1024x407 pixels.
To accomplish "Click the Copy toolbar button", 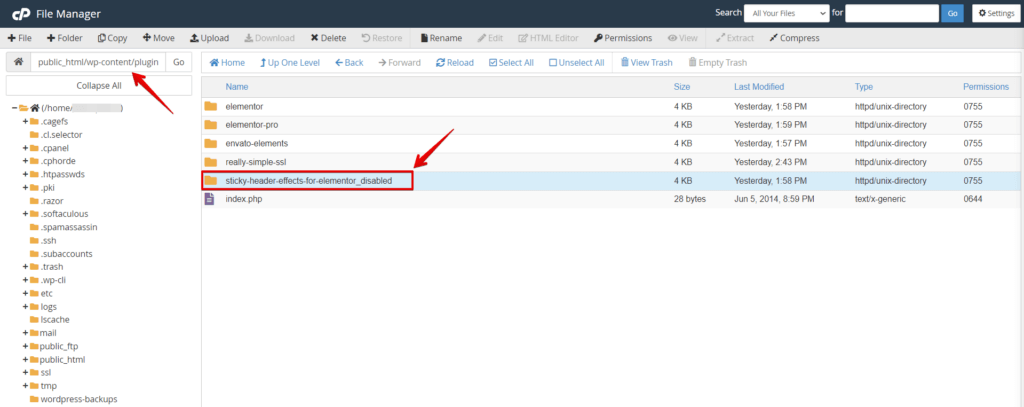I will [x=112, y=38].
